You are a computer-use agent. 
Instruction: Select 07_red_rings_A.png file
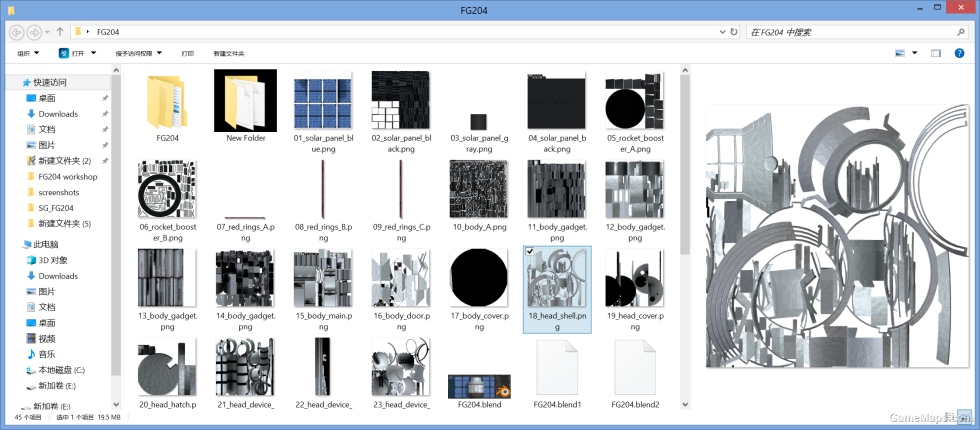(x=244, y=218)
